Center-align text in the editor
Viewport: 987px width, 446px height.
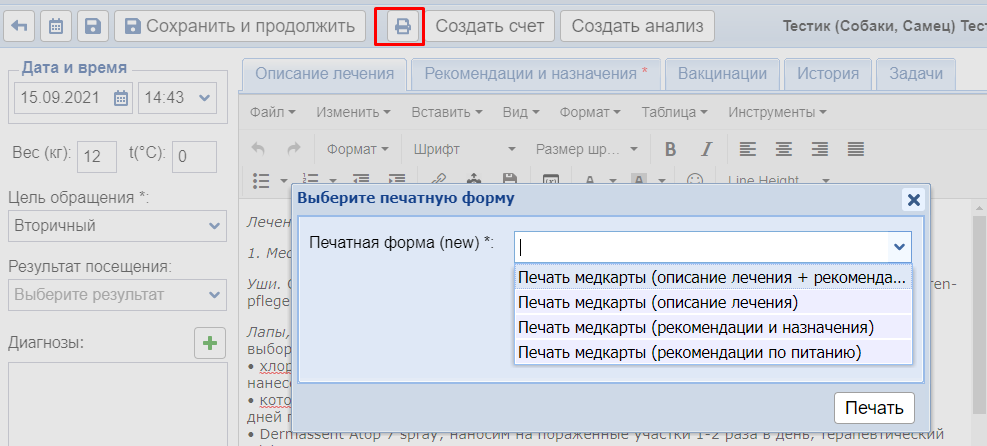784,149
